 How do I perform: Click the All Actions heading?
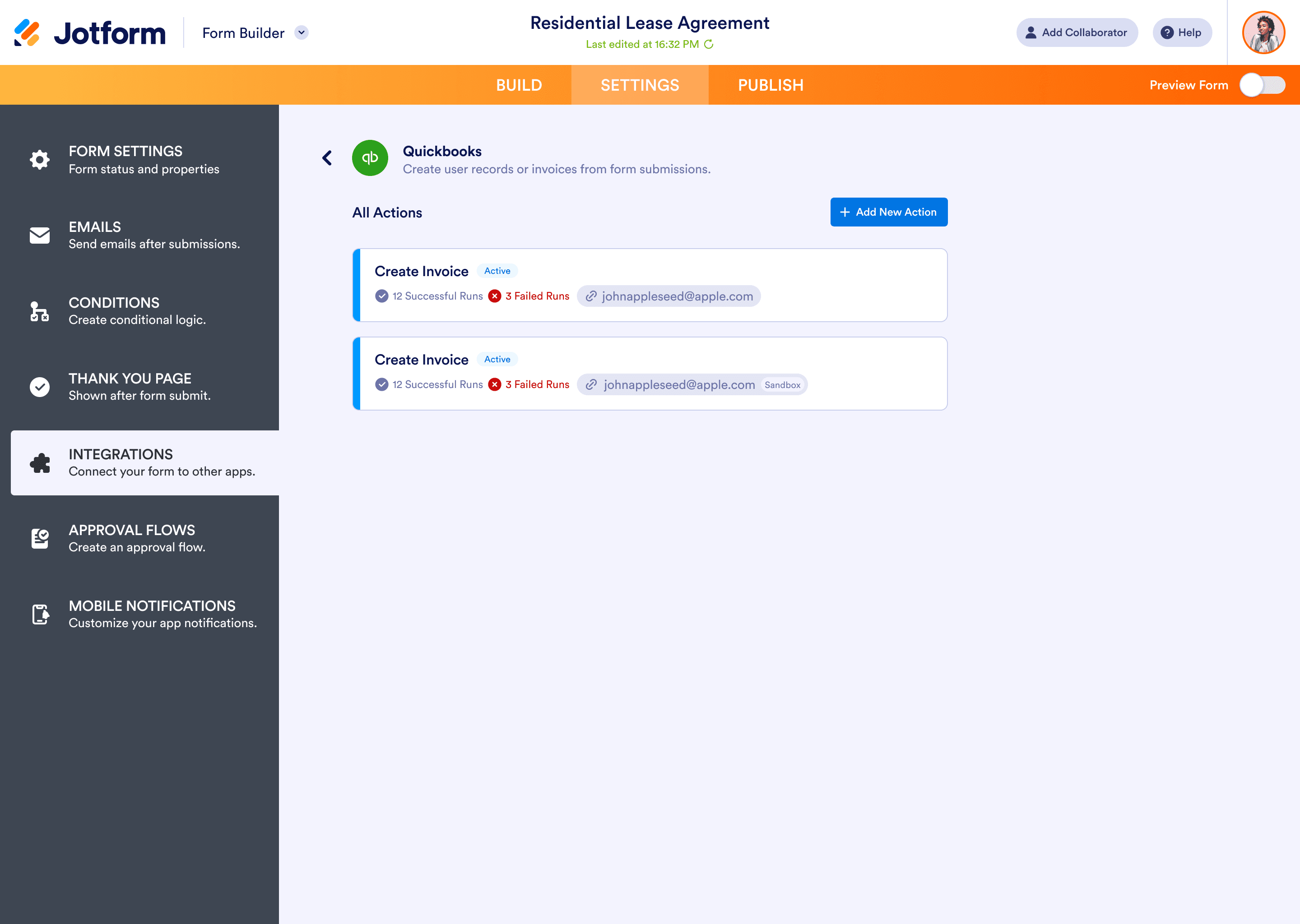(387, 213)
